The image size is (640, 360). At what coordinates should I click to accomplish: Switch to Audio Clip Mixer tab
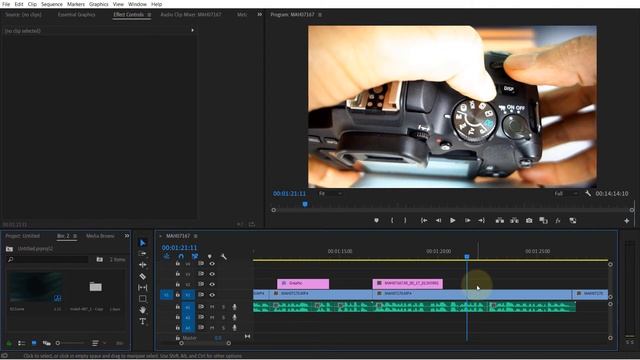click(x=191, y=14)
